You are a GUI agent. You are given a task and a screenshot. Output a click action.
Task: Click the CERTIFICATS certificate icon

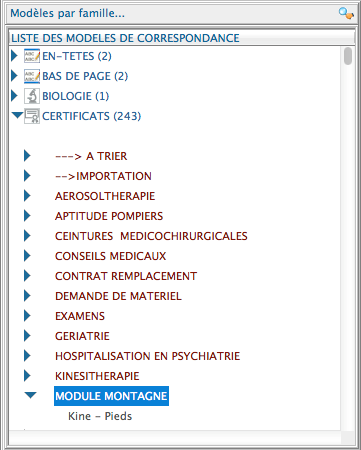pos(32,116)
